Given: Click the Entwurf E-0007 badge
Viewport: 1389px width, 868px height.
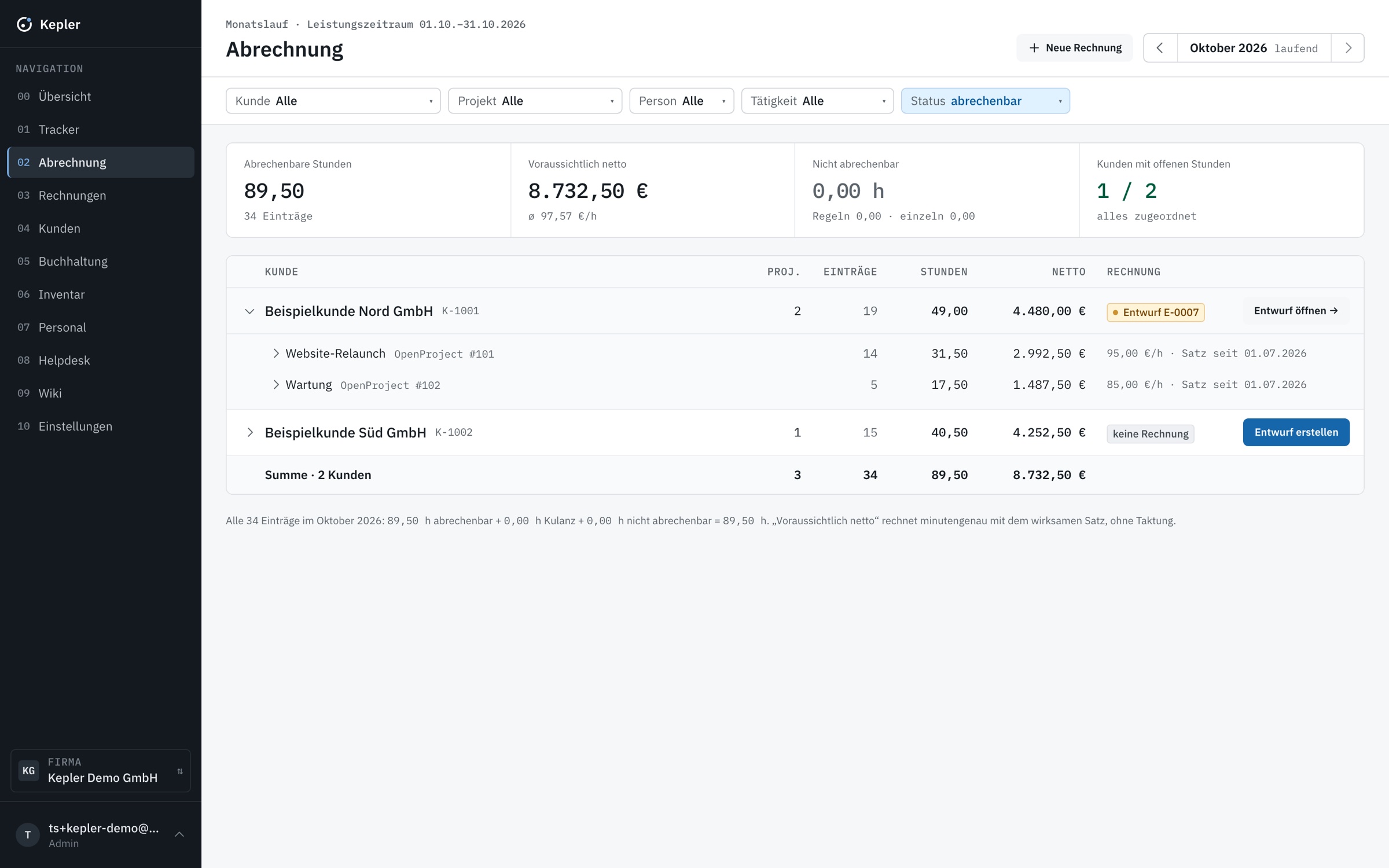Looking at the screenshot, I should click(1156, 312).
